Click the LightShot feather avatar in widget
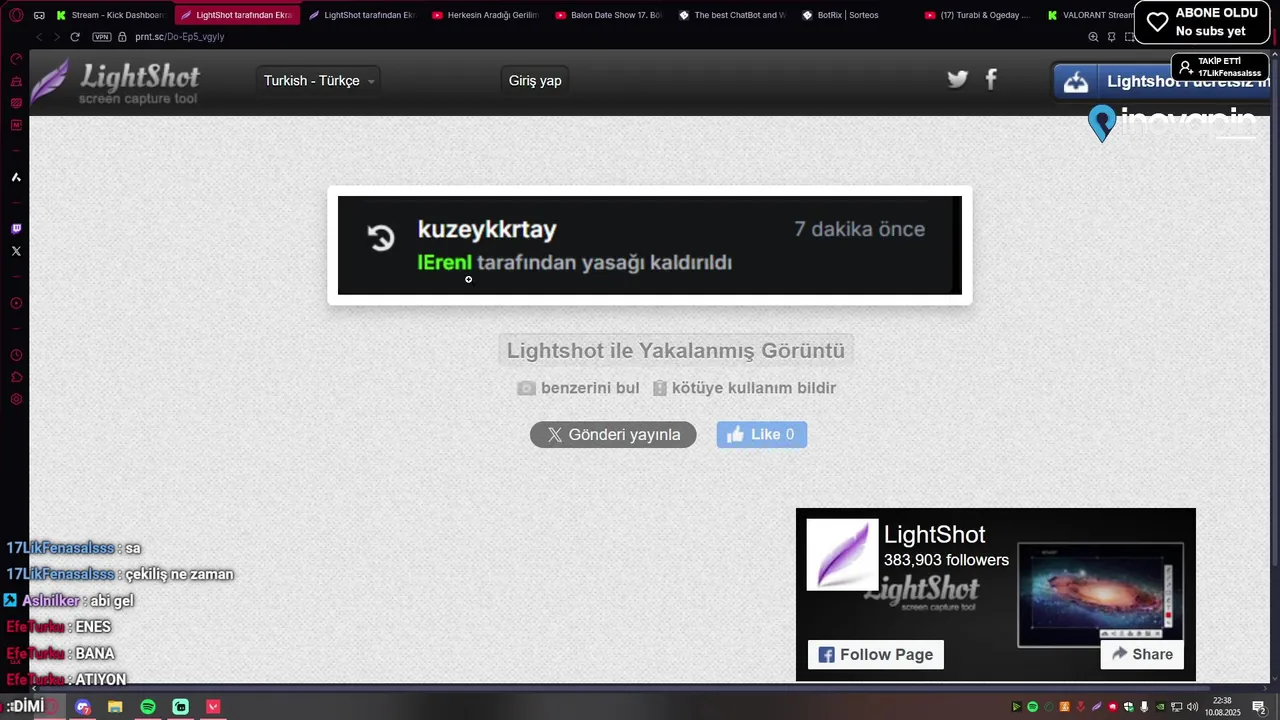 pos(843,555)
